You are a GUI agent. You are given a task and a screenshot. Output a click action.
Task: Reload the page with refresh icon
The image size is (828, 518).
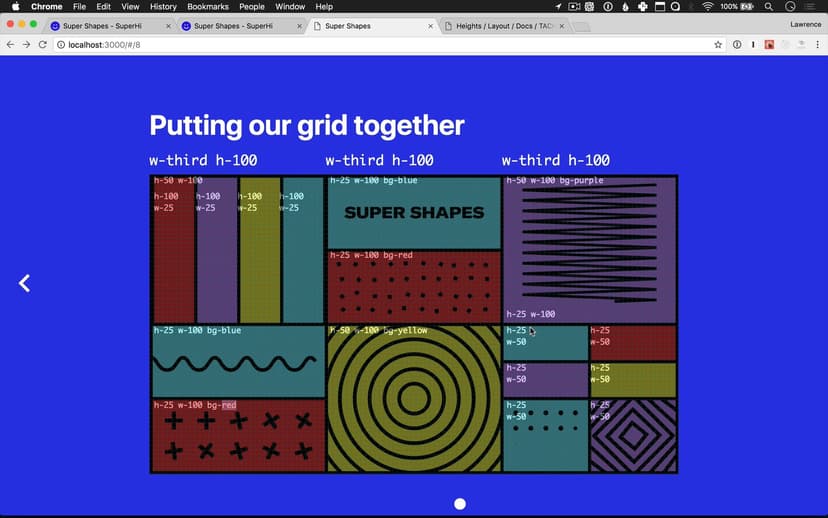(x=43, y=45)
